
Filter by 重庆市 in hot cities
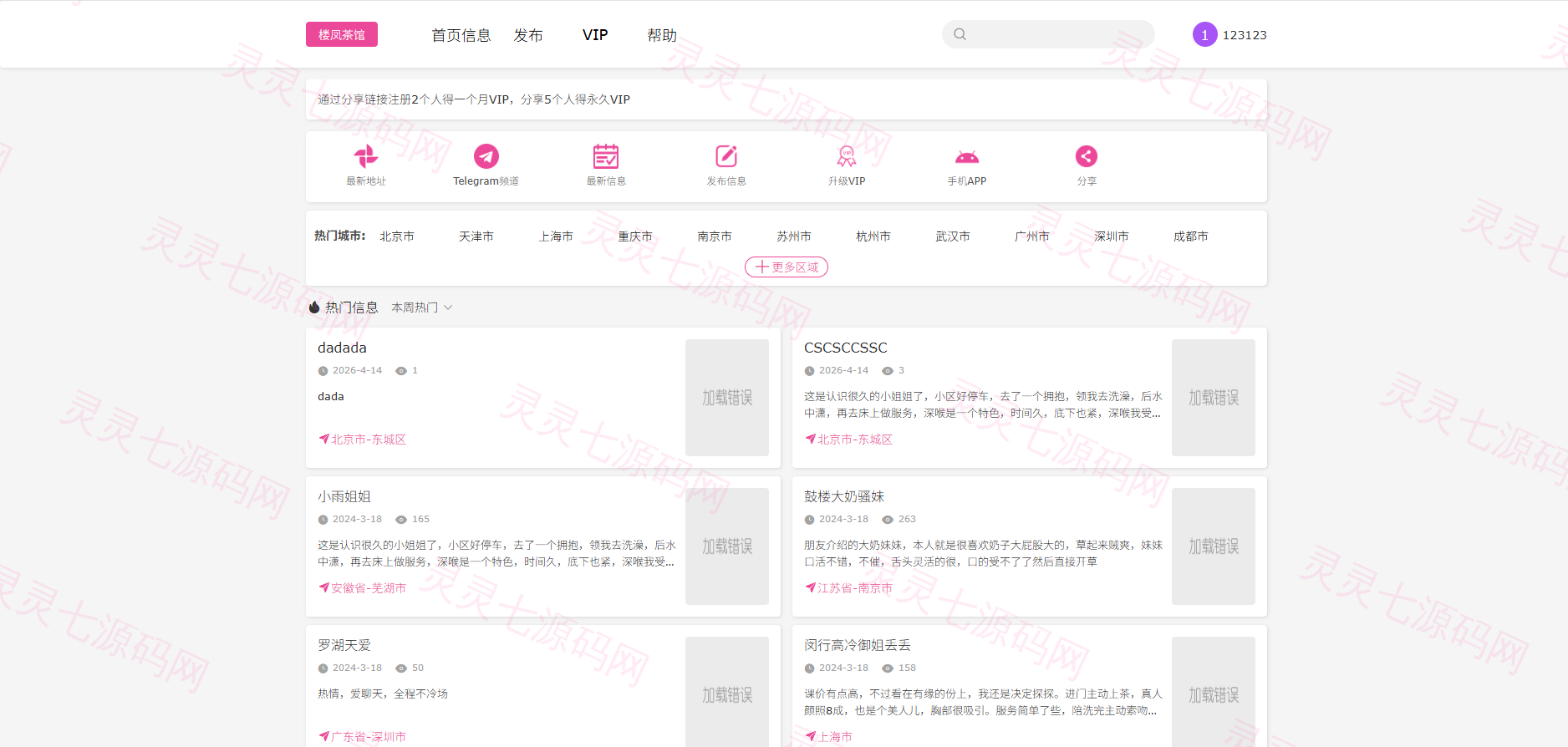coord(635,236)
